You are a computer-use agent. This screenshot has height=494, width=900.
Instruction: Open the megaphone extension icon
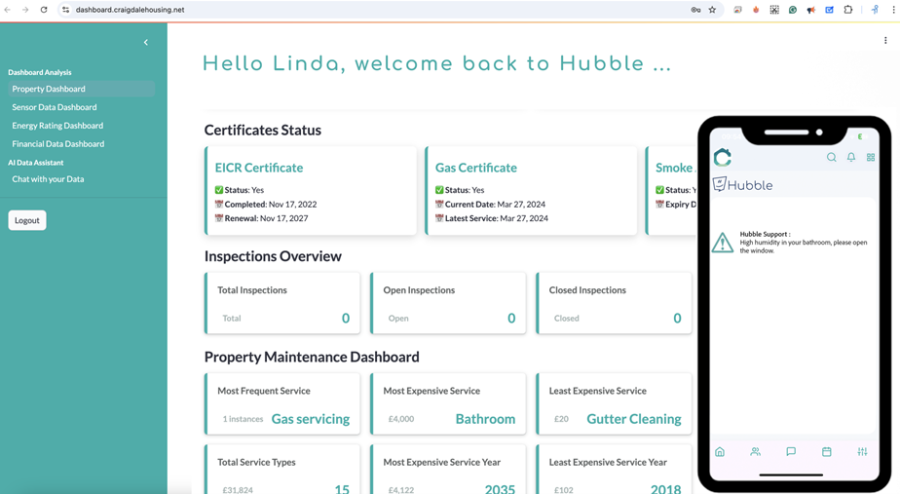pos(811,10)
